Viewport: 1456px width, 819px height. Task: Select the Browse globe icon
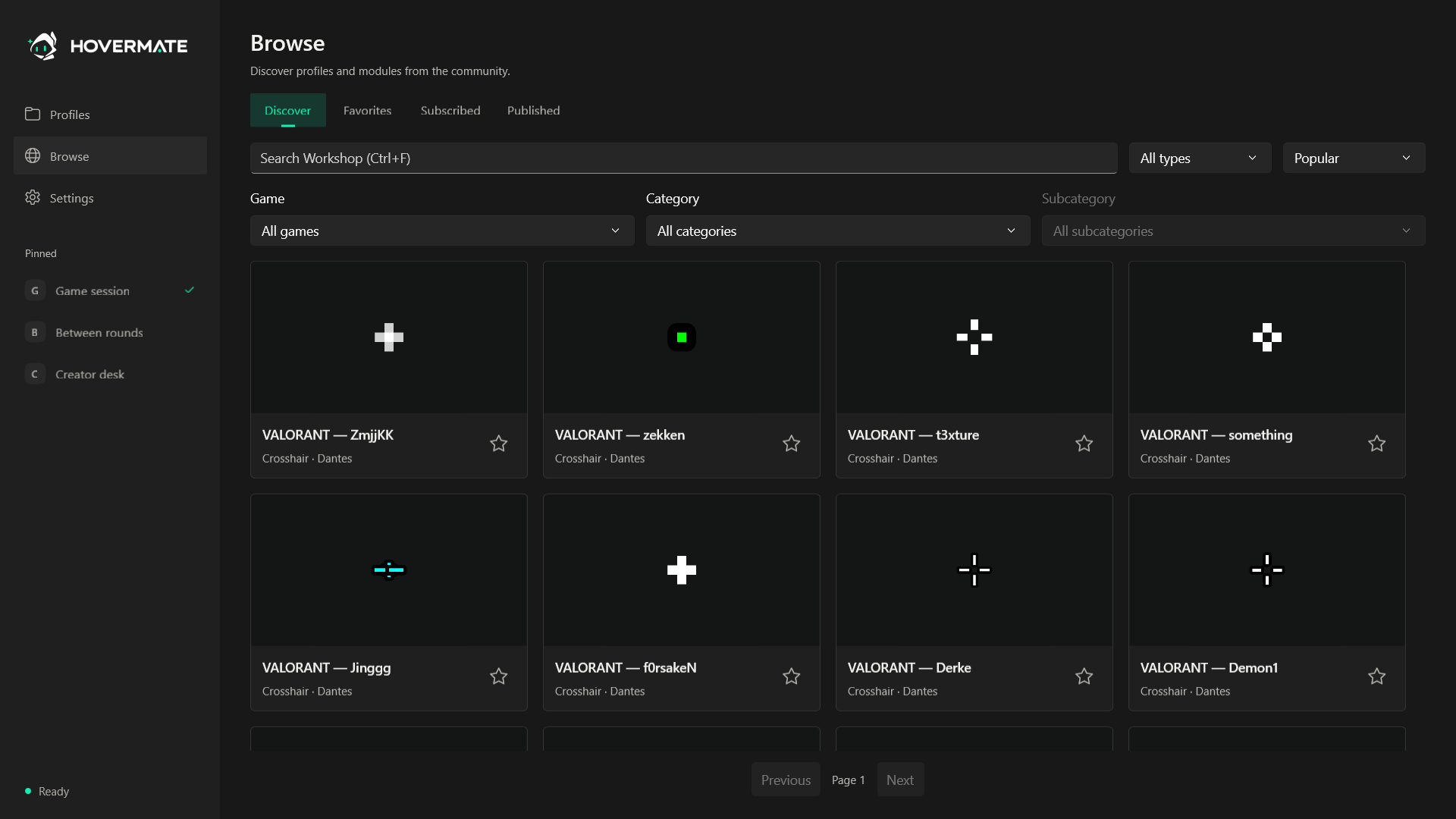click(33, 155)
